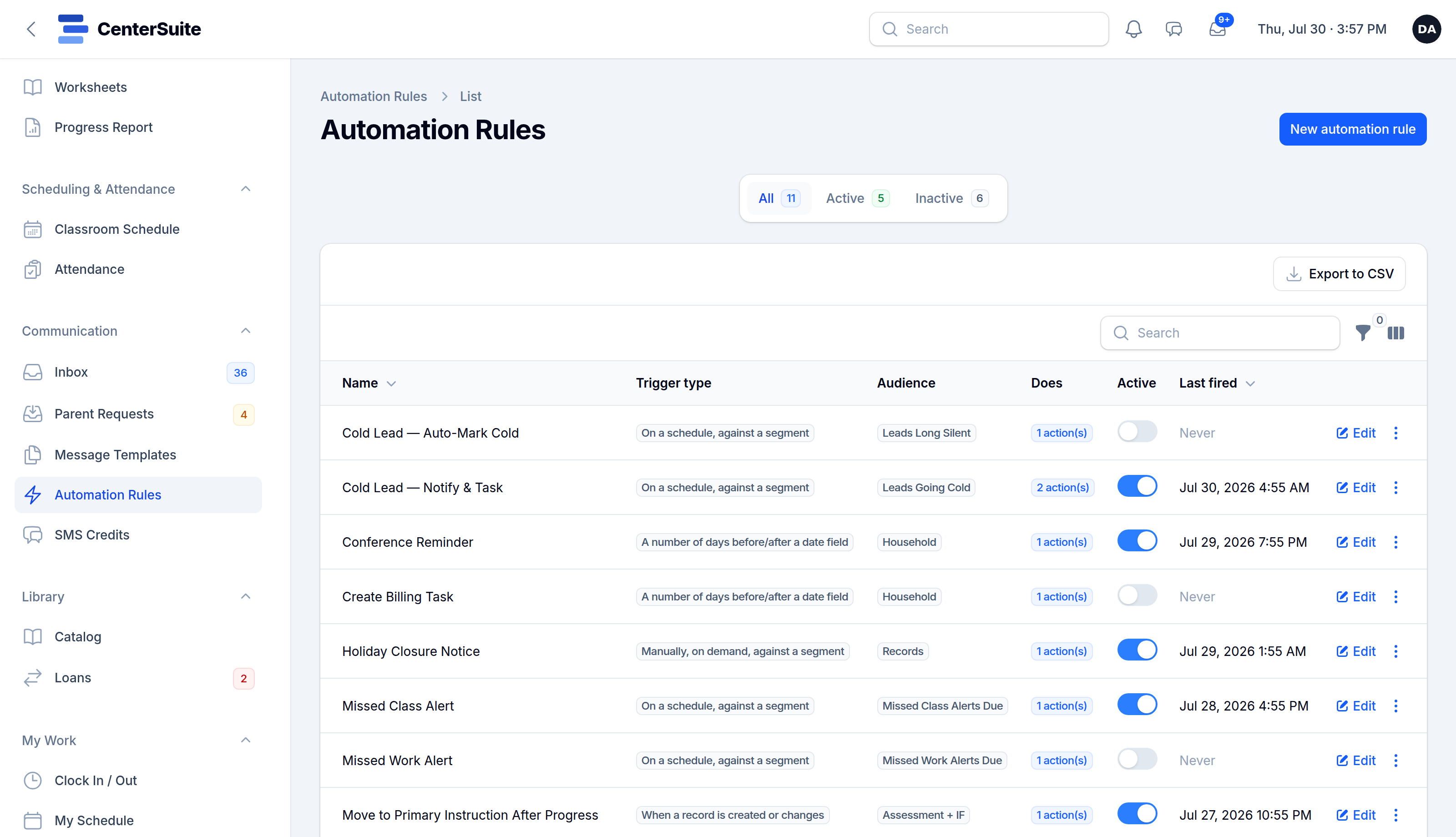Image resolution: width=1456 pixels, height=837 pixels.
Task: Turn off Missed Class Alert toggle
Action: tap(1137, 705)
